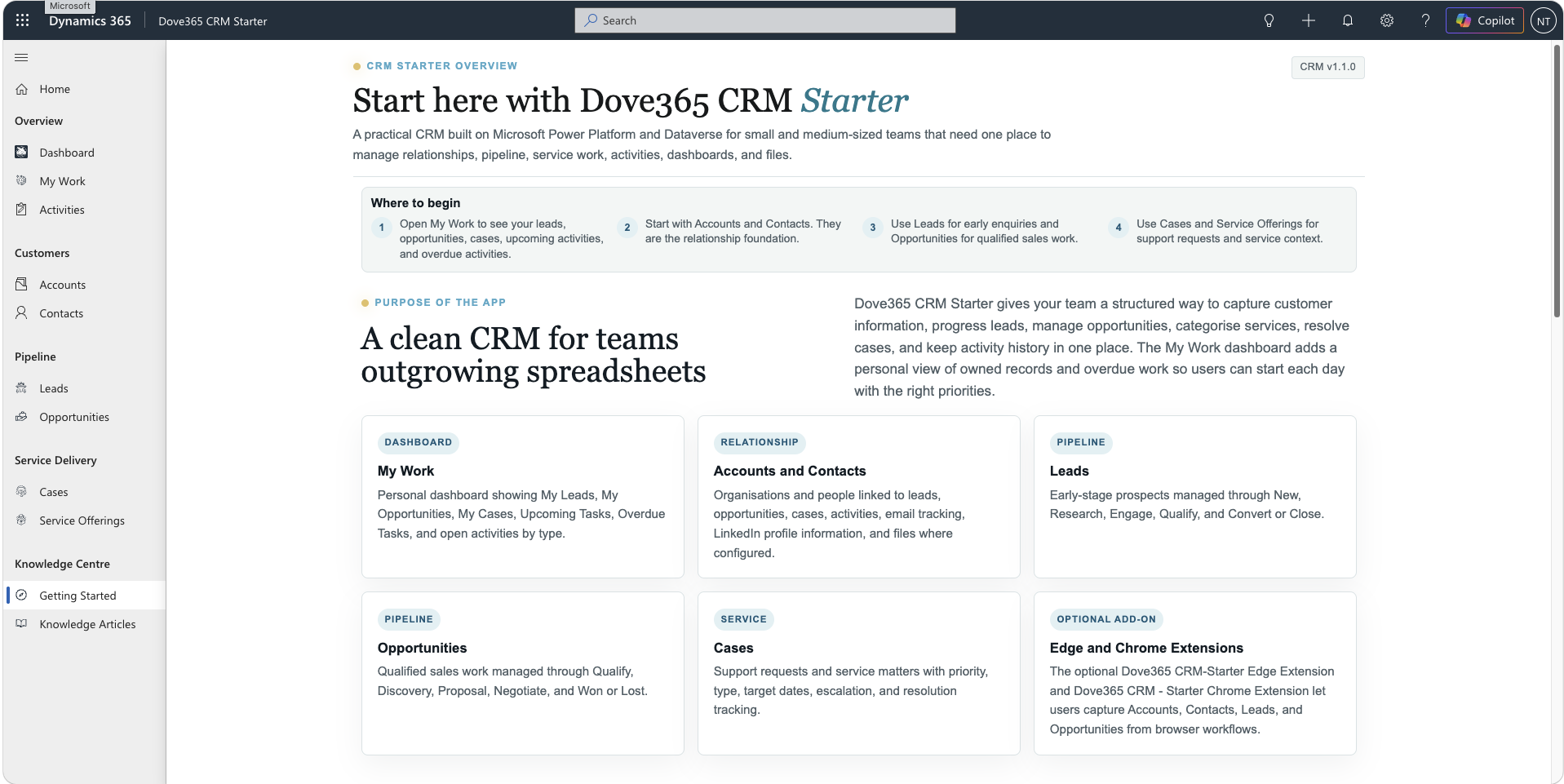Click the vertical page scrollbar thumb
The height and width of the screenshot is (784, 1564).
click(1557, 181)
